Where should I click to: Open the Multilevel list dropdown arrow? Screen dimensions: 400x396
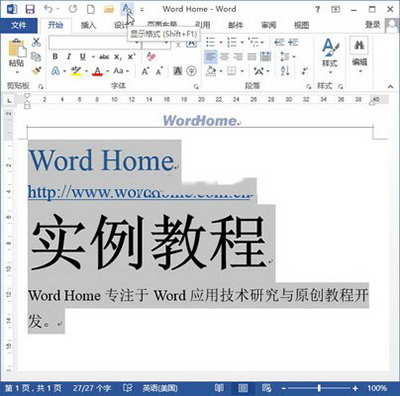[x=263, y=42]
